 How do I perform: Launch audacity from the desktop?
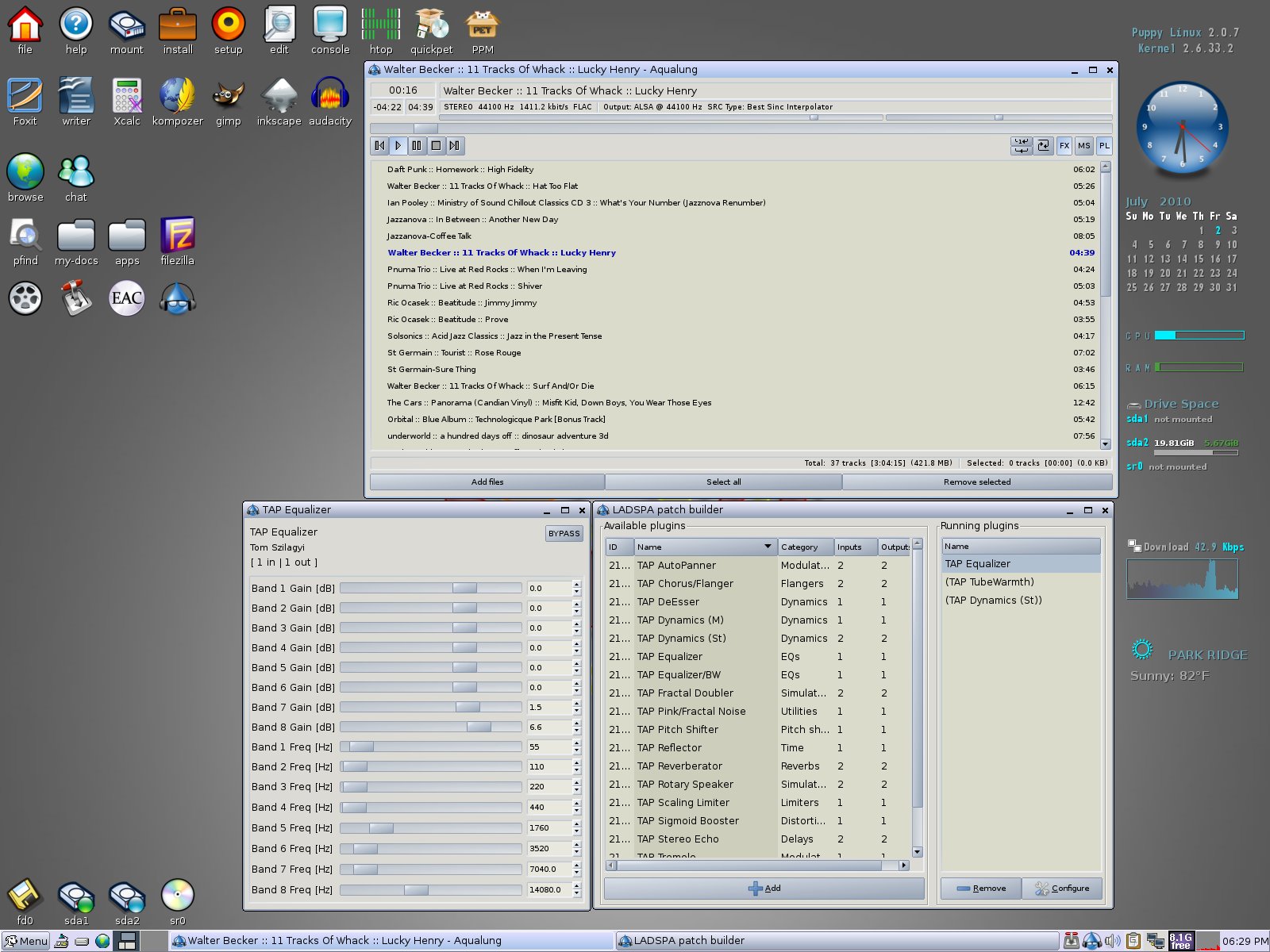pyautogui.click(x=330, y=102)
